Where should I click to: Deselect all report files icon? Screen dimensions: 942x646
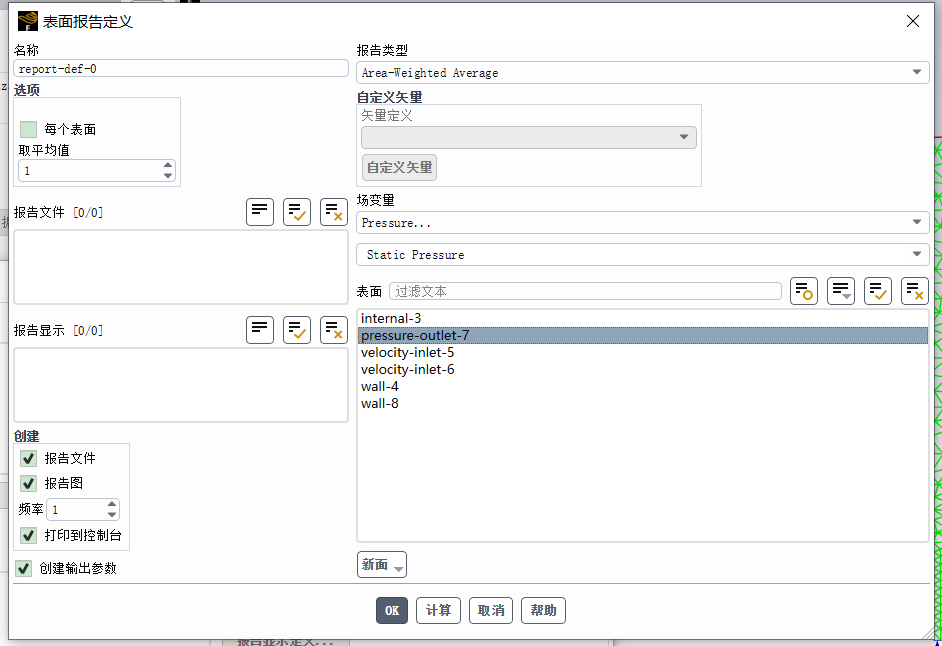click(333, 212)
